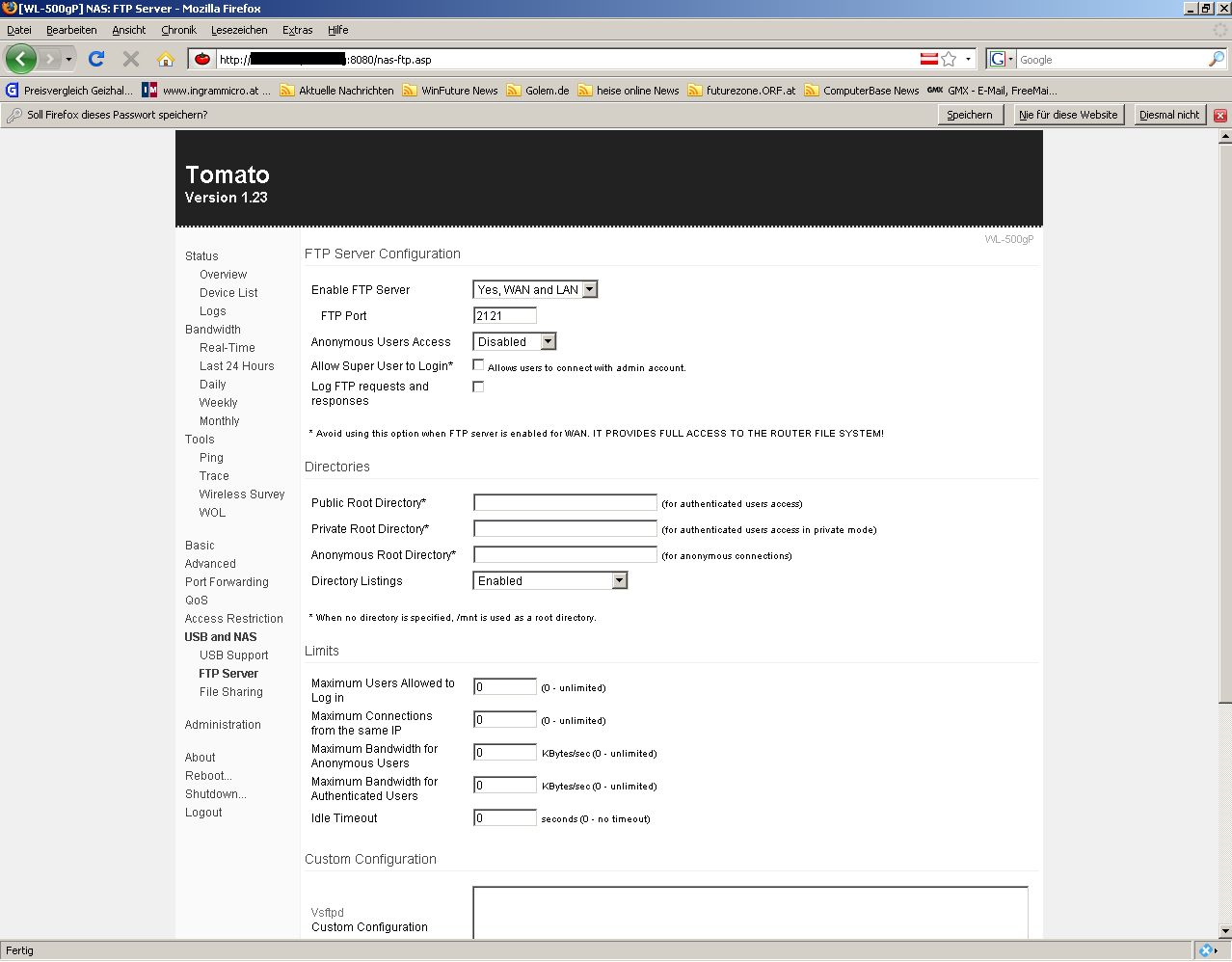Open the Anonymous Users Access dropdown
Image resolution: width=1232 pixels, height=962 pixels.
click(x=515, y=341)
